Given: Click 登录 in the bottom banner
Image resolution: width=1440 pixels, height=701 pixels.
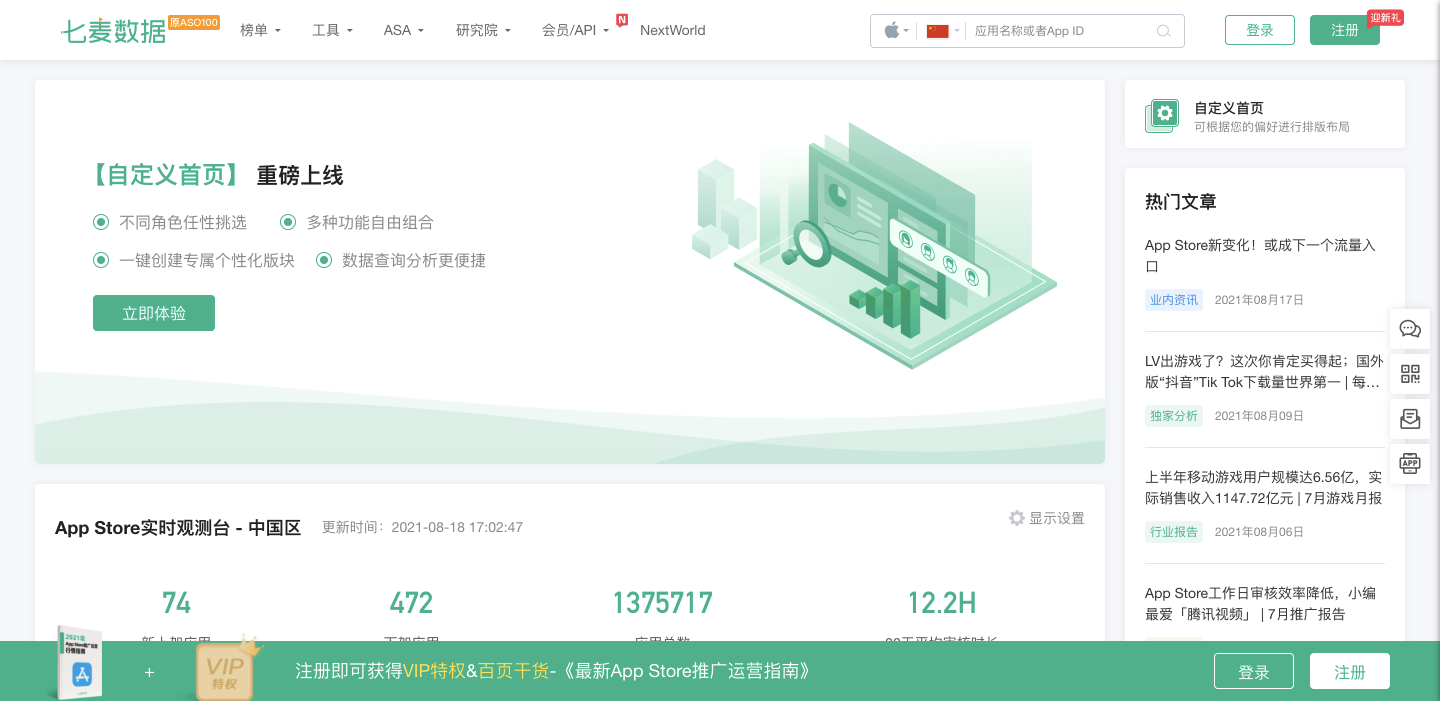Looking at the screenshot, I should click(x=1254, y=672).
